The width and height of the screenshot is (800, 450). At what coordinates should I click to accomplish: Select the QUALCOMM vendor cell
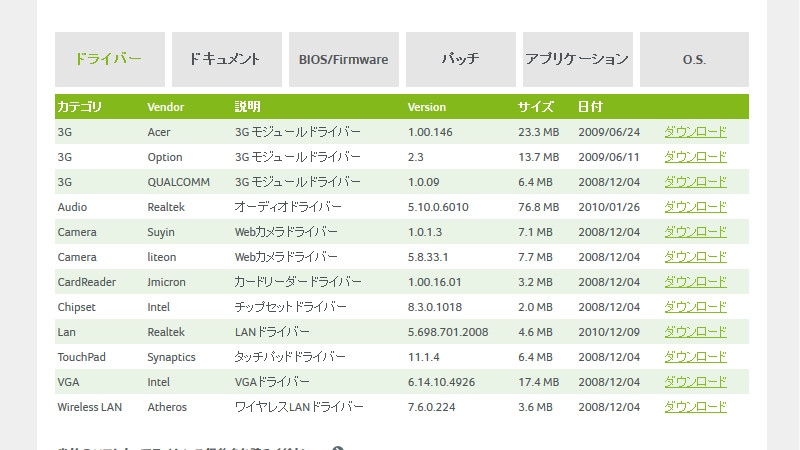pyautogui.click(x=179, y=182)
